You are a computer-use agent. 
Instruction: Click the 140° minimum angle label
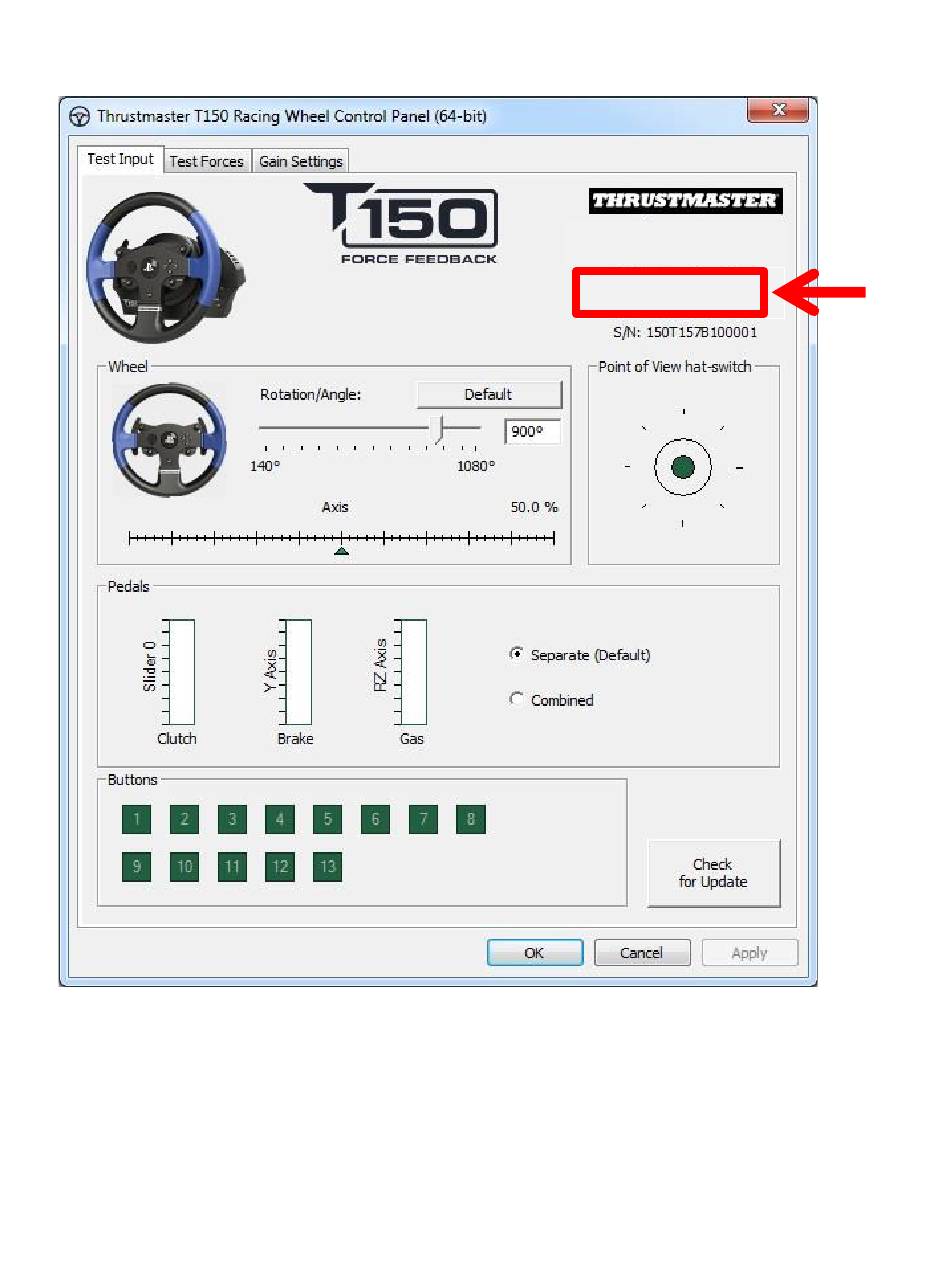(265, 466)
